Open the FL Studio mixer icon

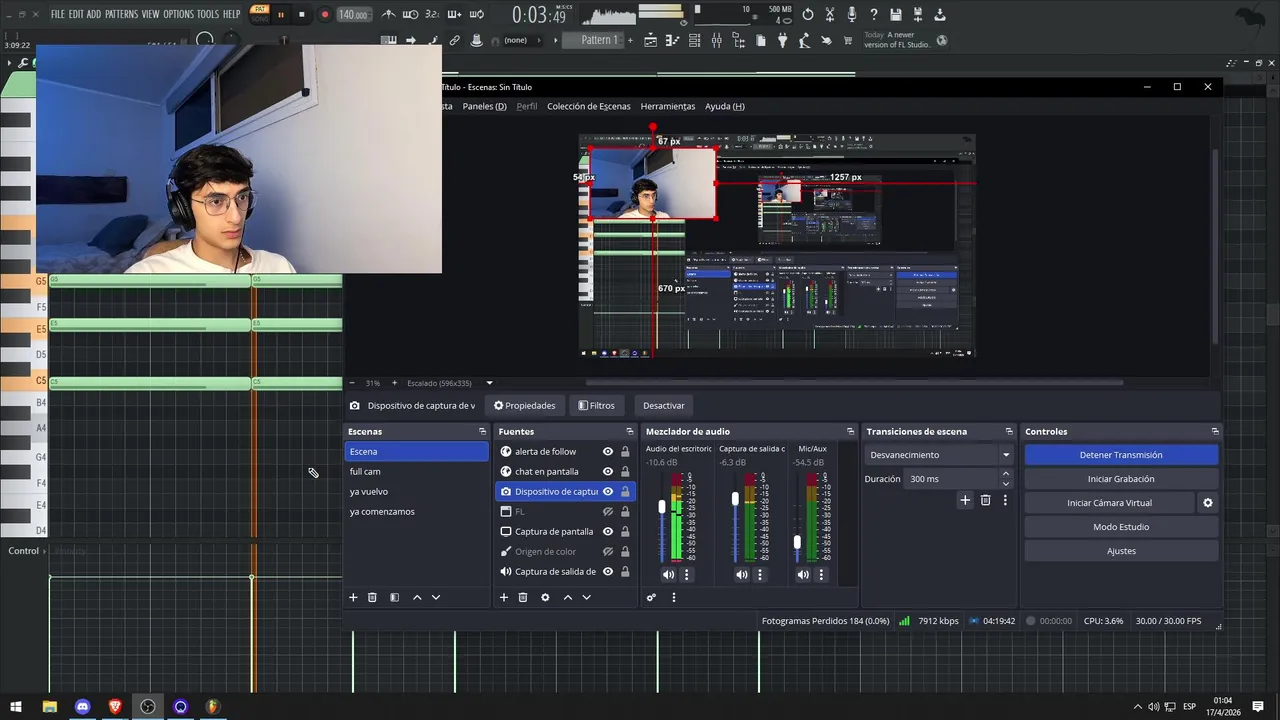coord(717,40)
